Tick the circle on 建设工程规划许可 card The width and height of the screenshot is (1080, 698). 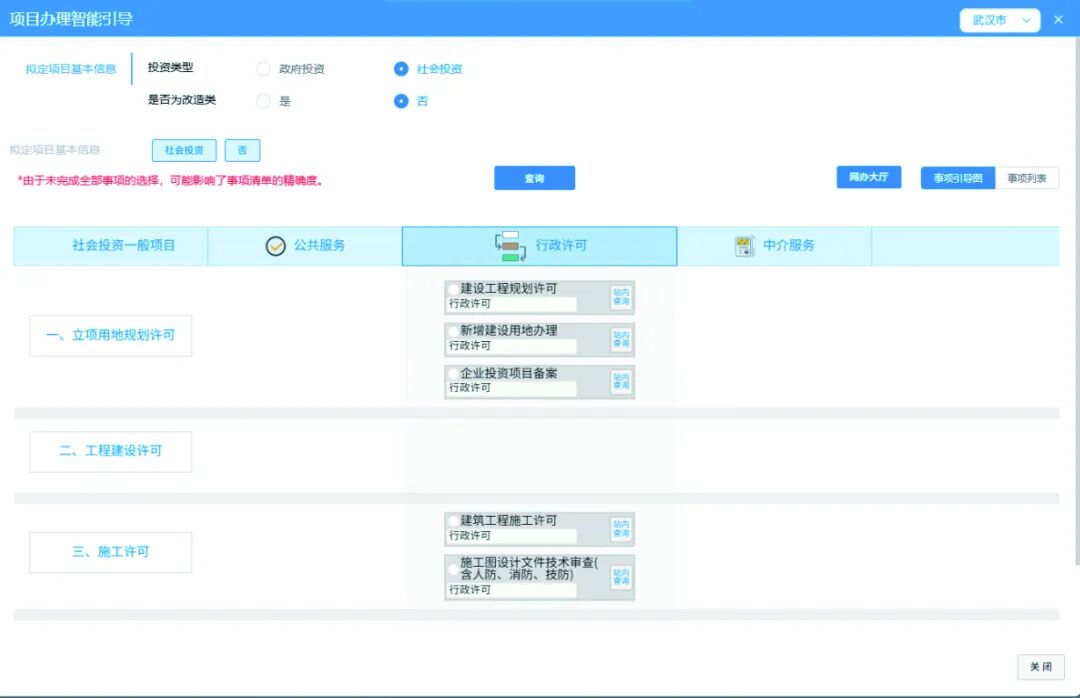tap(453, 289)
